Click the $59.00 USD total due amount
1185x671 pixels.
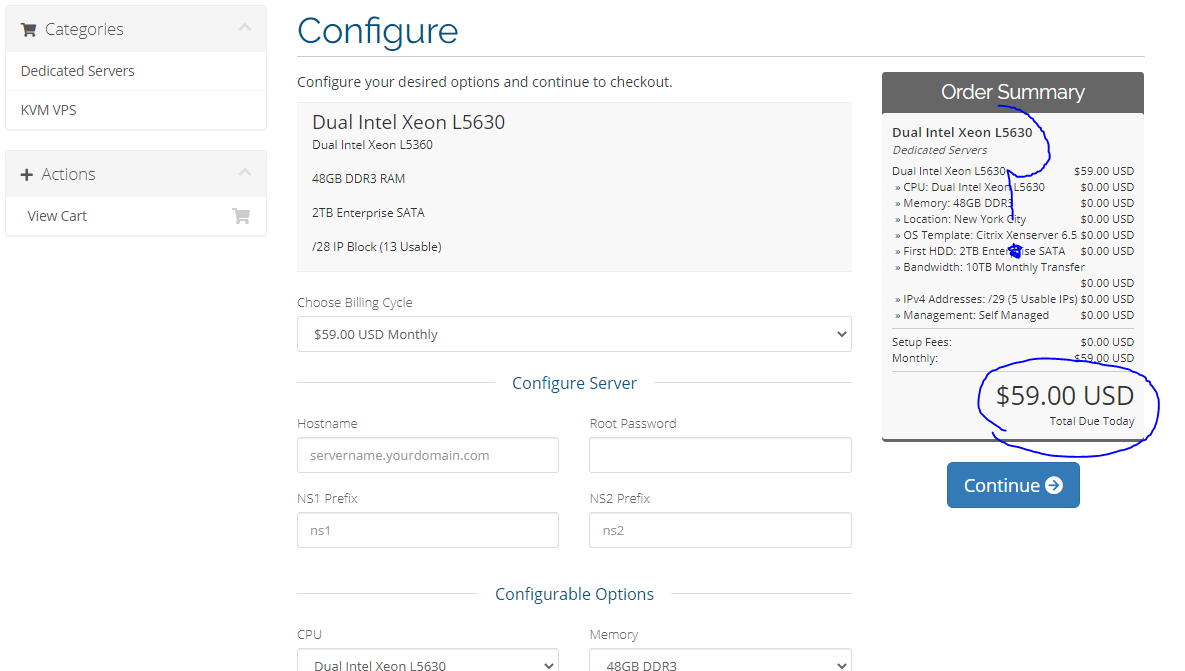(x=1064, y=396)
